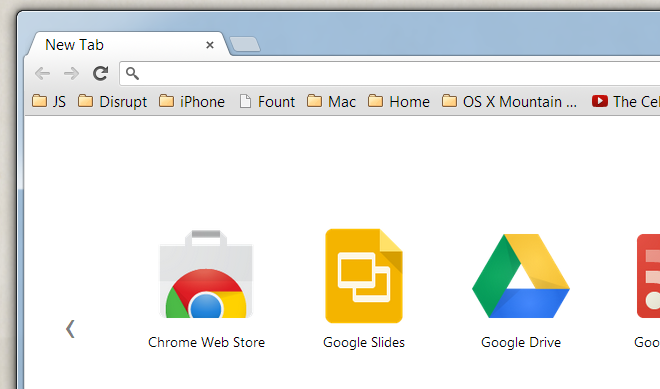Click the browser Back arrow button

[x=43, y=74]
